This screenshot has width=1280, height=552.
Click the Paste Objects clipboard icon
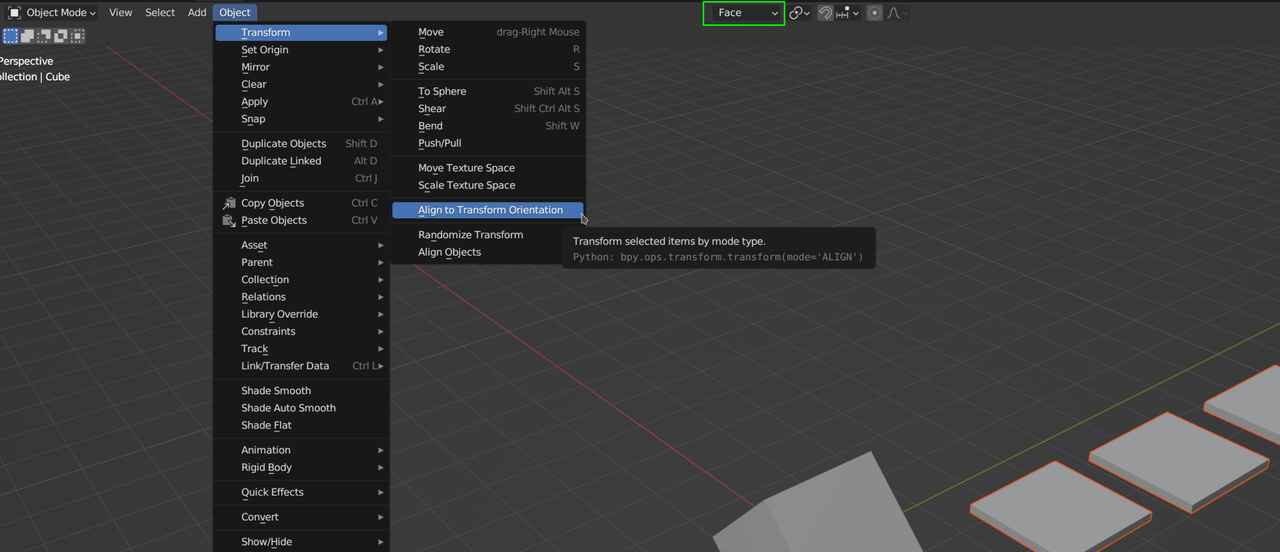229,221
